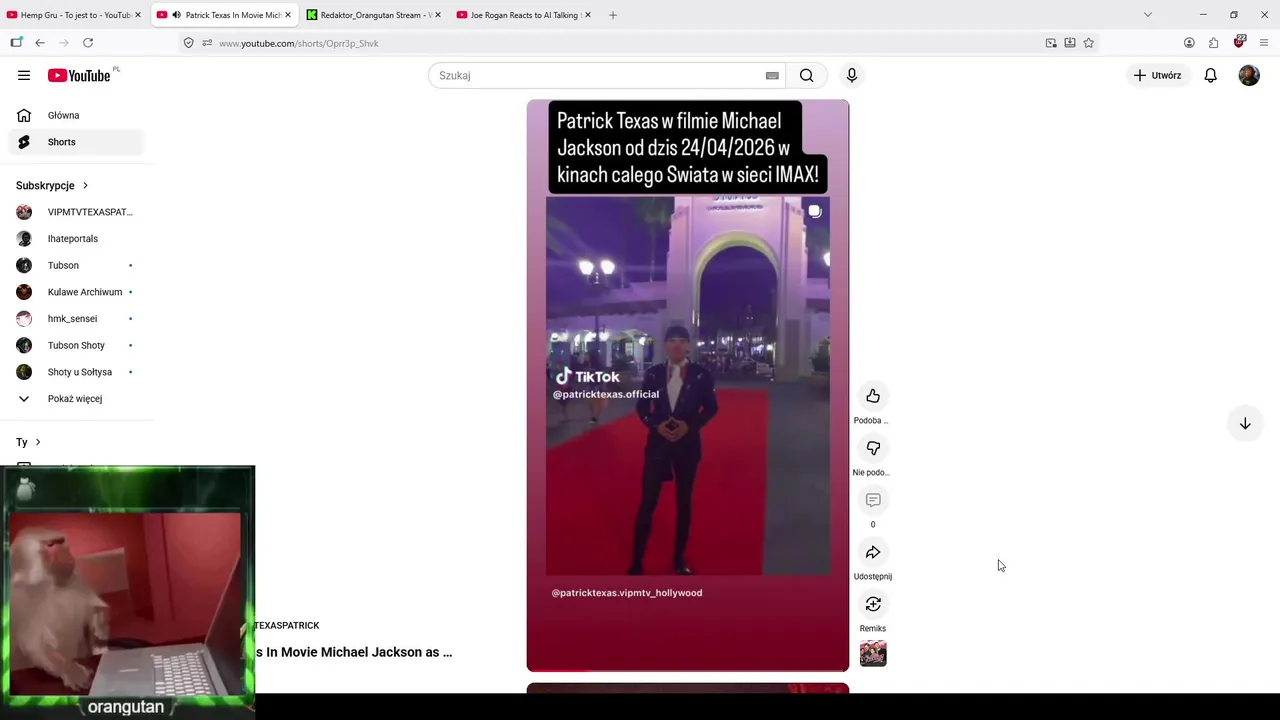Screen dimensions: 1280x720
Task: Open the Utwórz create menu
Action: pyautogui.click(x=1157, y=75)
